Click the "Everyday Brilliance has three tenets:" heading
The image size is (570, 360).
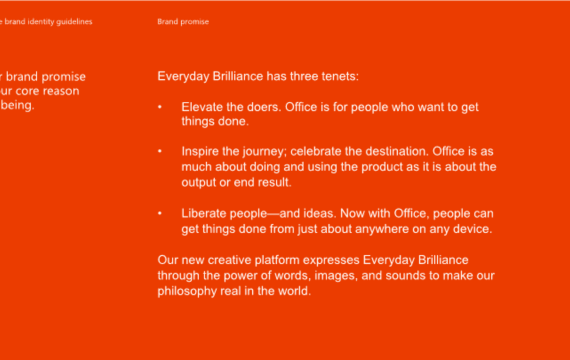(258, 76)
